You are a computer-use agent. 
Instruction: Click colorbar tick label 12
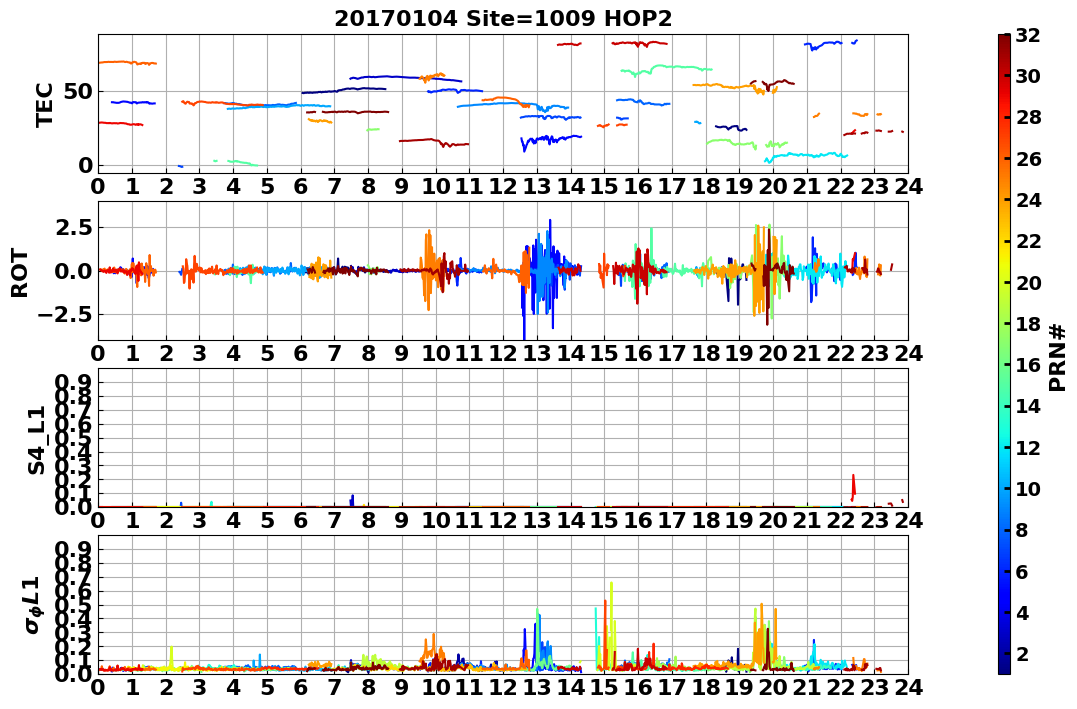point(1028,447)
